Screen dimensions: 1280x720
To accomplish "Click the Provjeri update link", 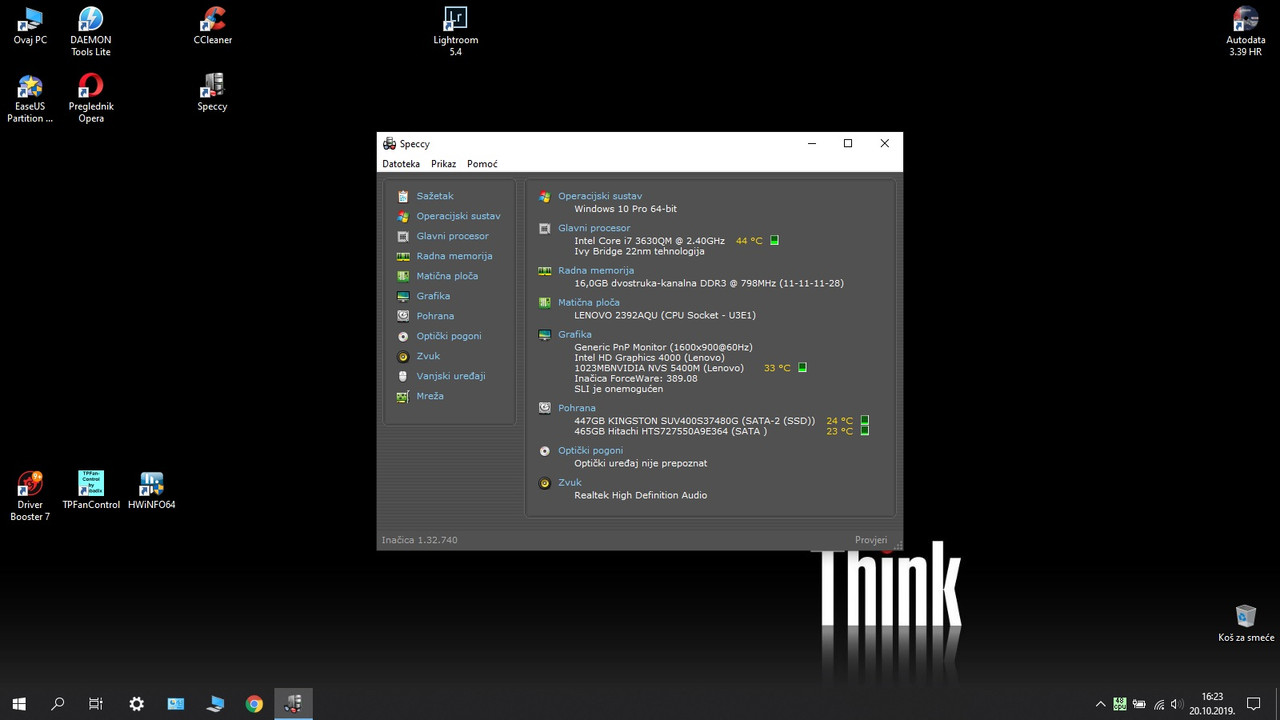I will coord(871,540).
